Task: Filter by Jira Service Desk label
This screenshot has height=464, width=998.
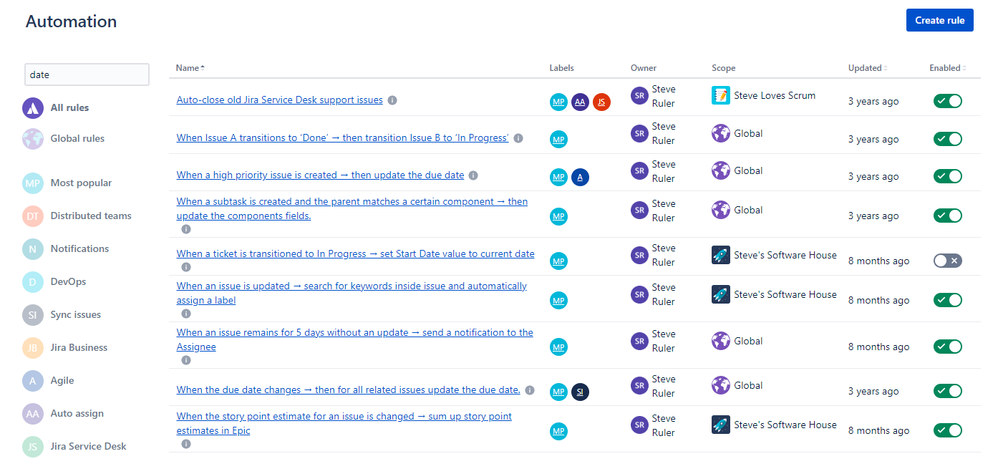Action: click(88, 447)
